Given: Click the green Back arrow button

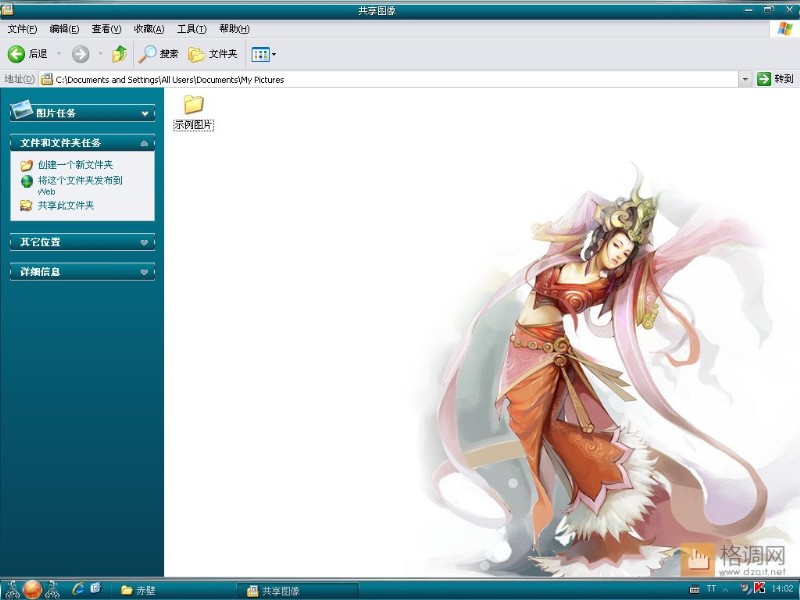Looking at the screenshot, I should [x=16, y=54].
